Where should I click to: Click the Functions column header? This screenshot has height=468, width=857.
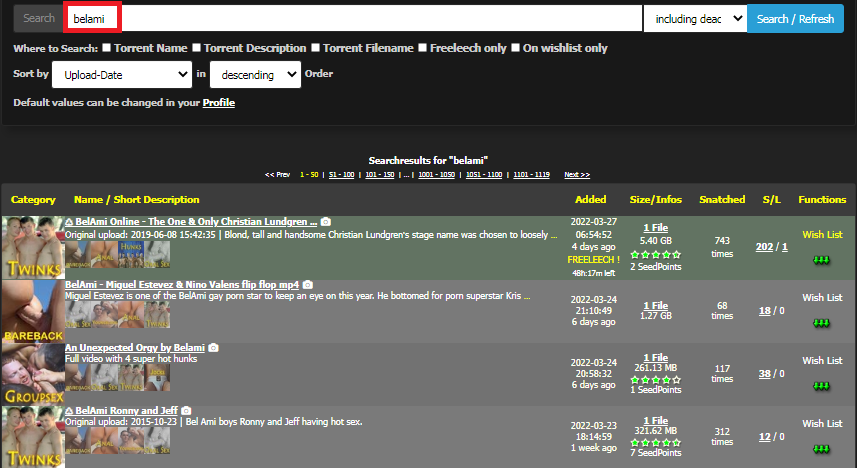tap(822, 200)
